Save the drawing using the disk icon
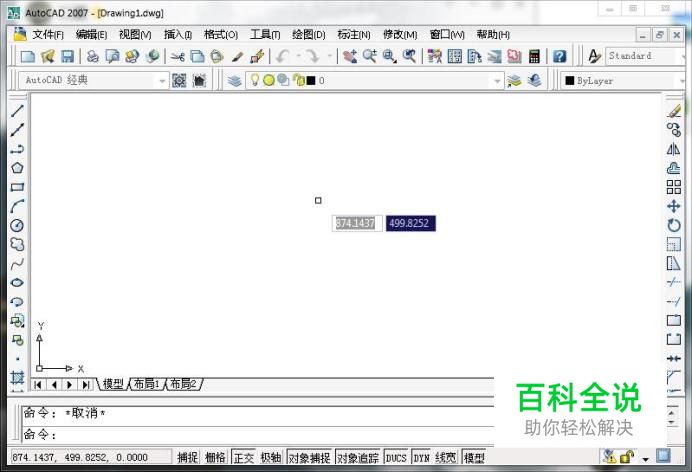692x472 pixels. pos(68,56)
